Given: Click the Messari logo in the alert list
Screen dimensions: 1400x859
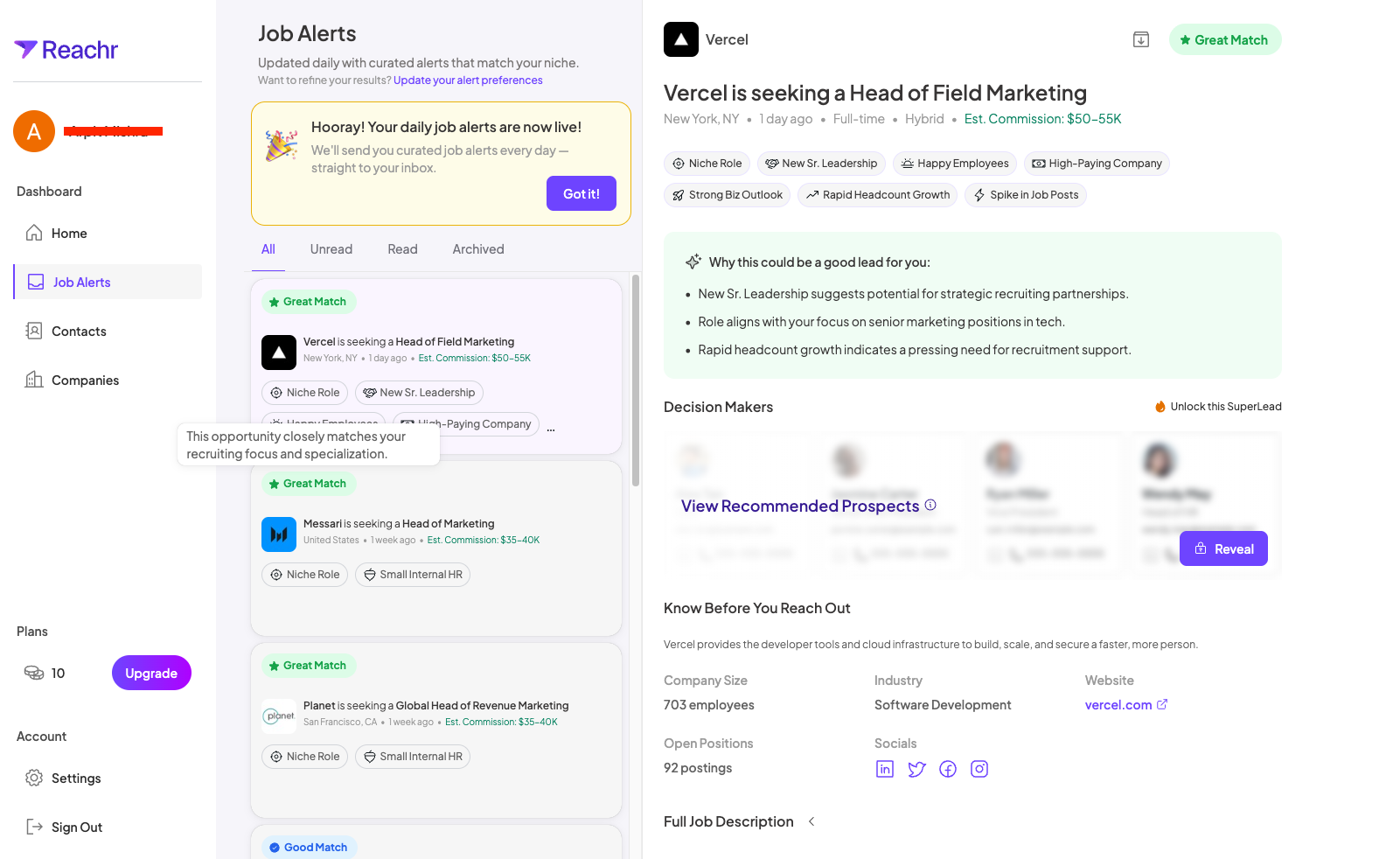Looking at the screenshot, I should click(x=279, y=534).
